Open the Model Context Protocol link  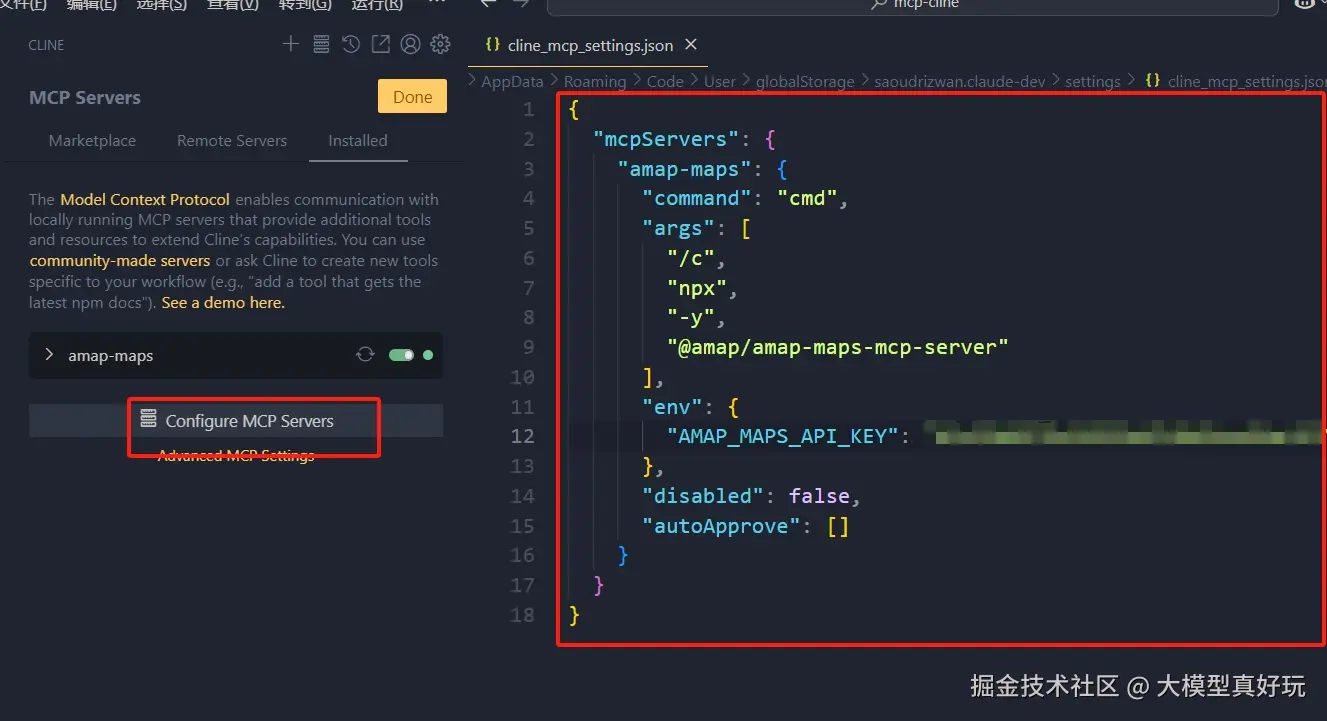click(145, 199)
